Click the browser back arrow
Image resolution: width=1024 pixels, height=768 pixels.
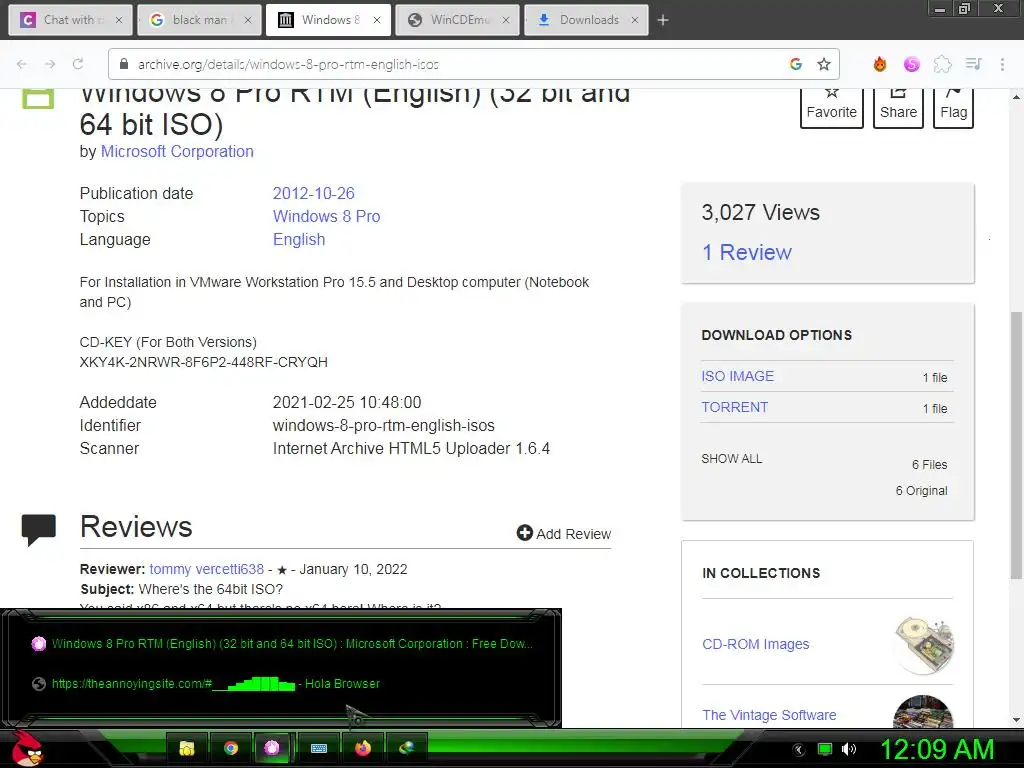tap(22, 64)
